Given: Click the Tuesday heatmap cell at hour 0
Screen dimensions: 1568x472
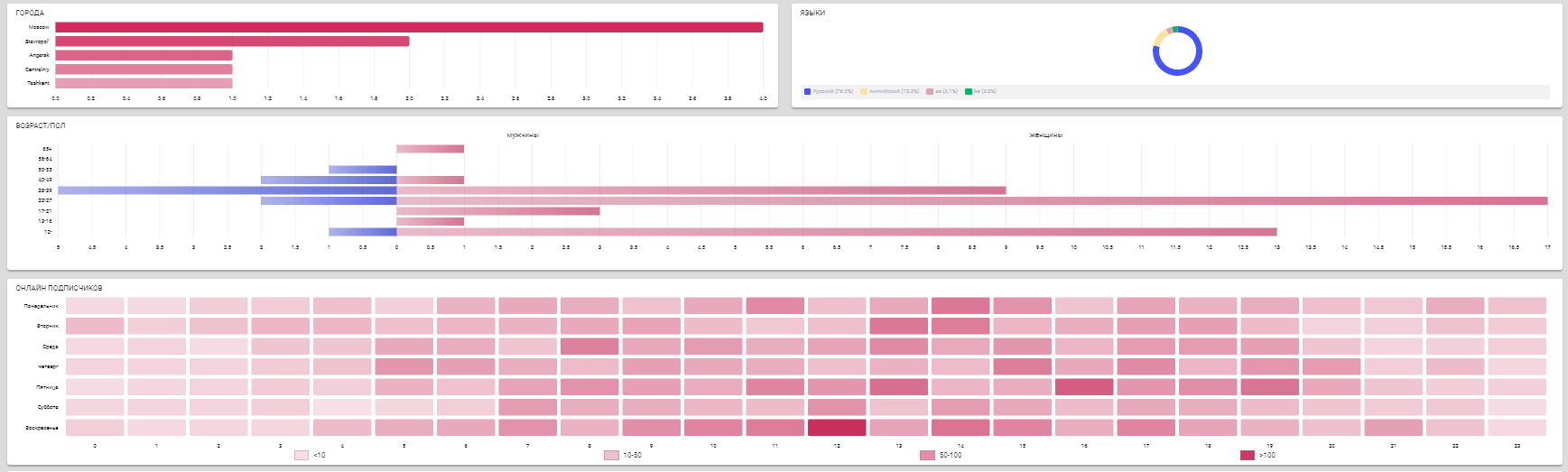Looking at the screenshot, I should (95, 326).
